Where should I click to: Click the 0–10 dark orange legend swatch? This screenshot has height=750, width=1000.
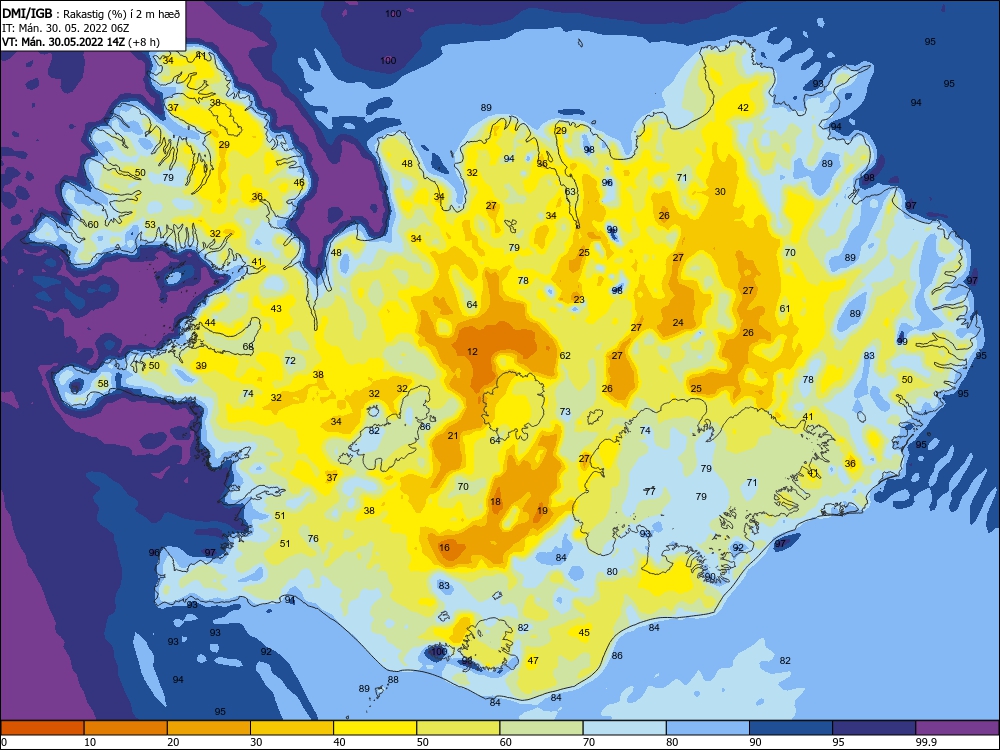[42, 728]
